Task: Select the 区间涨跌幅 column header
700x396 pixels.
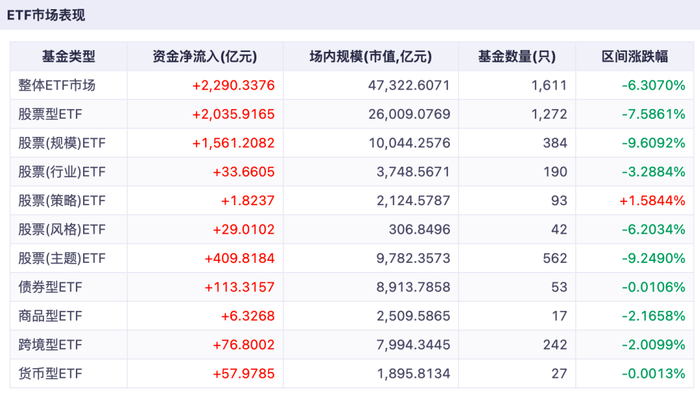Action: pyautogui.click(x=635, y=57)
